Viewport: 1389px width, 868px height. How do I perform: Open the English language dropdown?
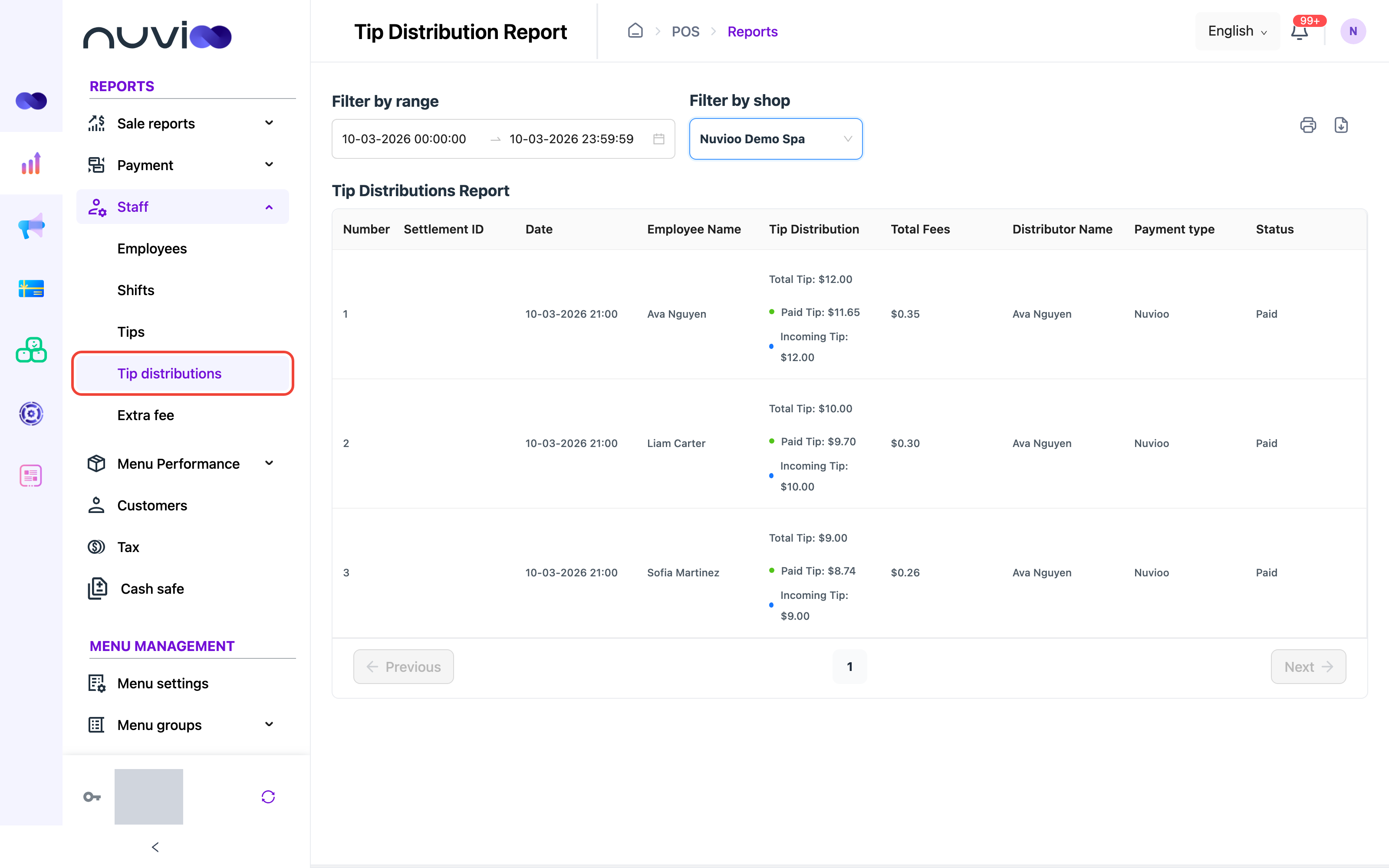tap(1238, 31)
